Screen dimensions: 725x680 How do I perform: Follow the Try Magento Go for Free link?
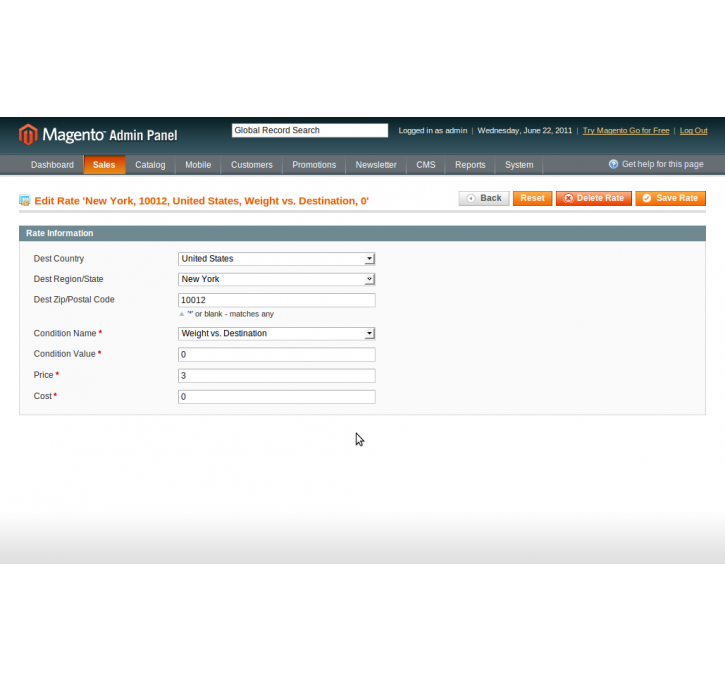pos(626,131)
